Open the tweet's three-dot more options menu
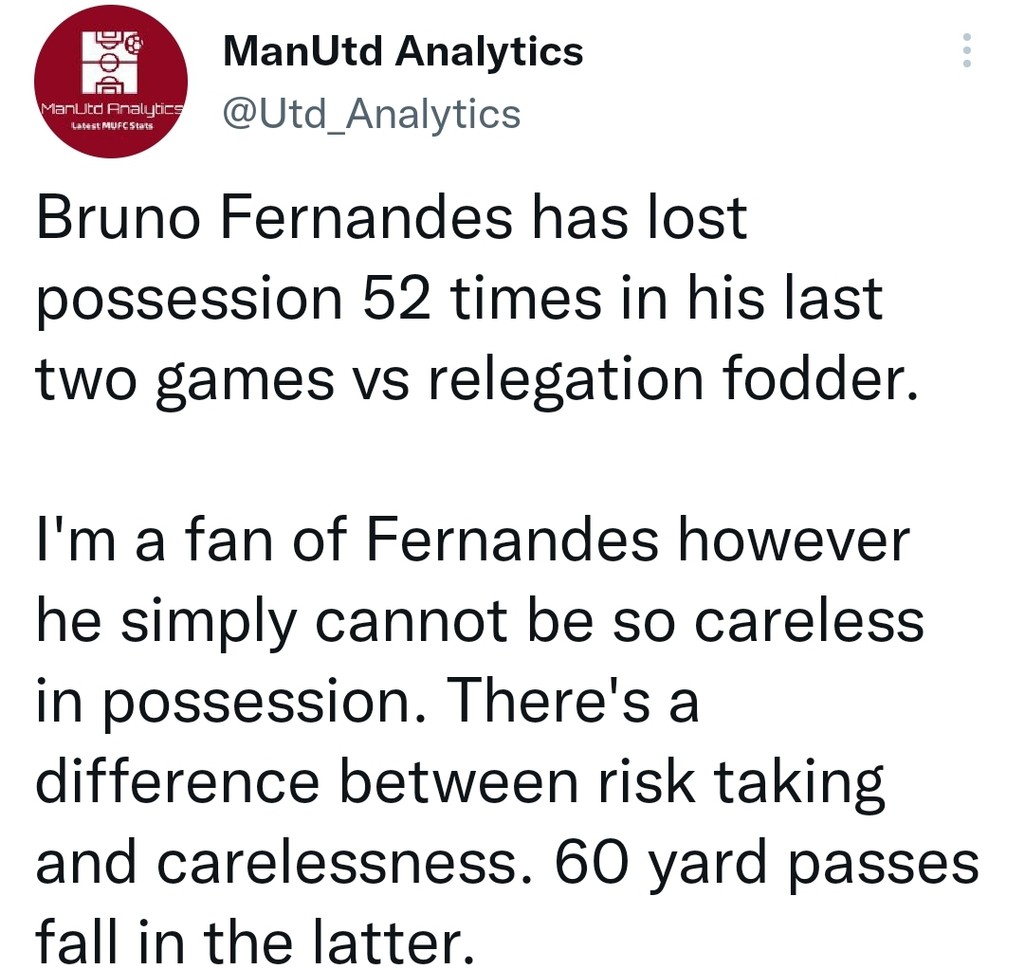This screenshot has width=1024, height=968. click(x=966, y=50)
